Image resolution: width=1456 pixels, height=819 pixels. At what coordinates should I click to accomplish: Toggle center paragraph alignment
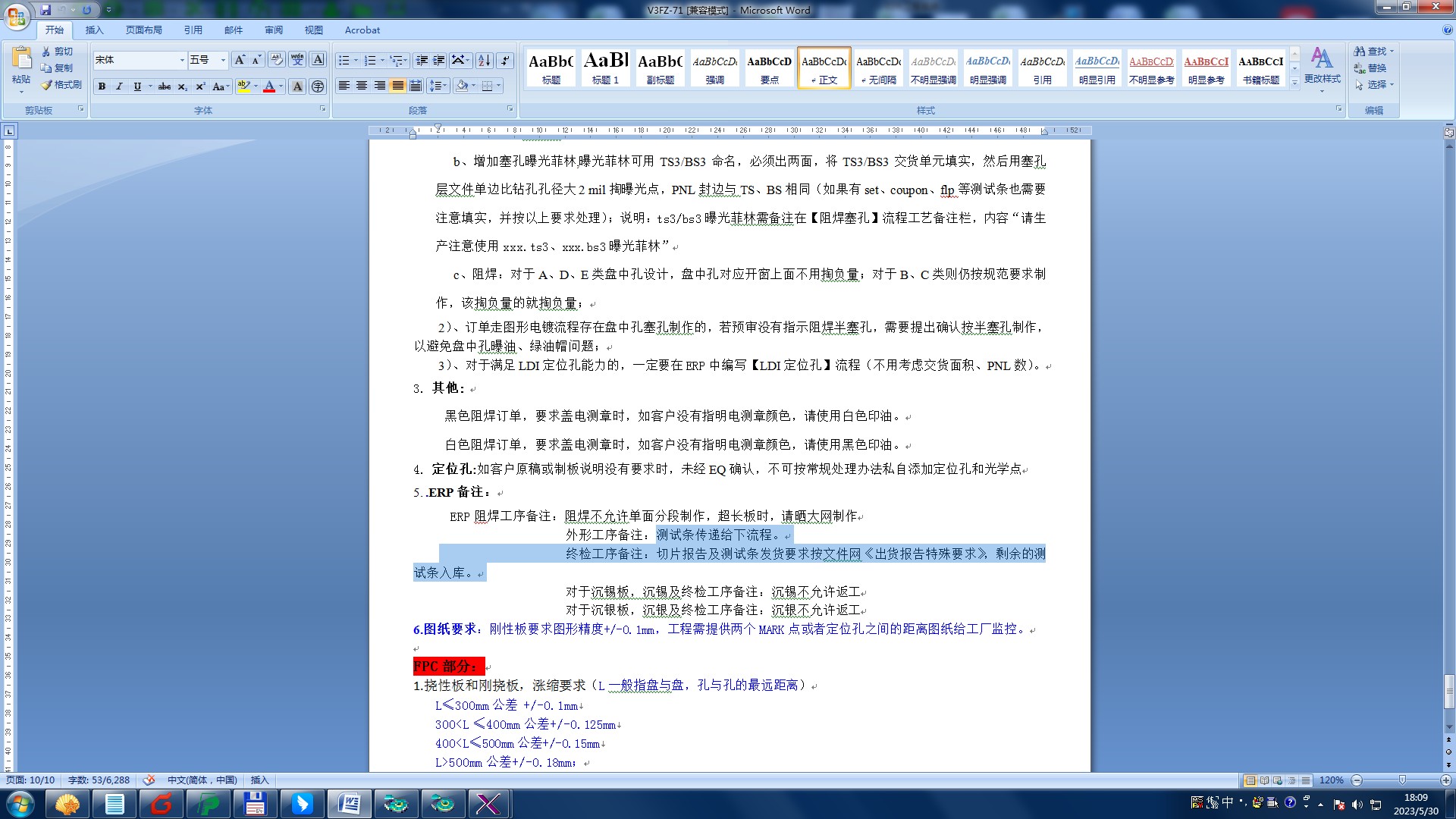tap(362, 86)
